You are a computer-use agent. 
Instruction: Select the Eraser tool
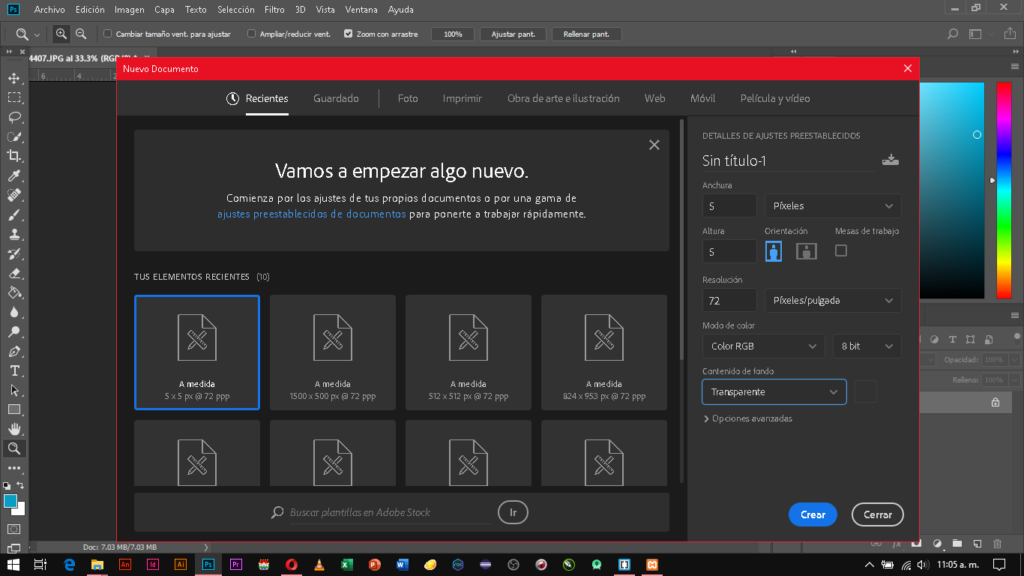[14, 274]
